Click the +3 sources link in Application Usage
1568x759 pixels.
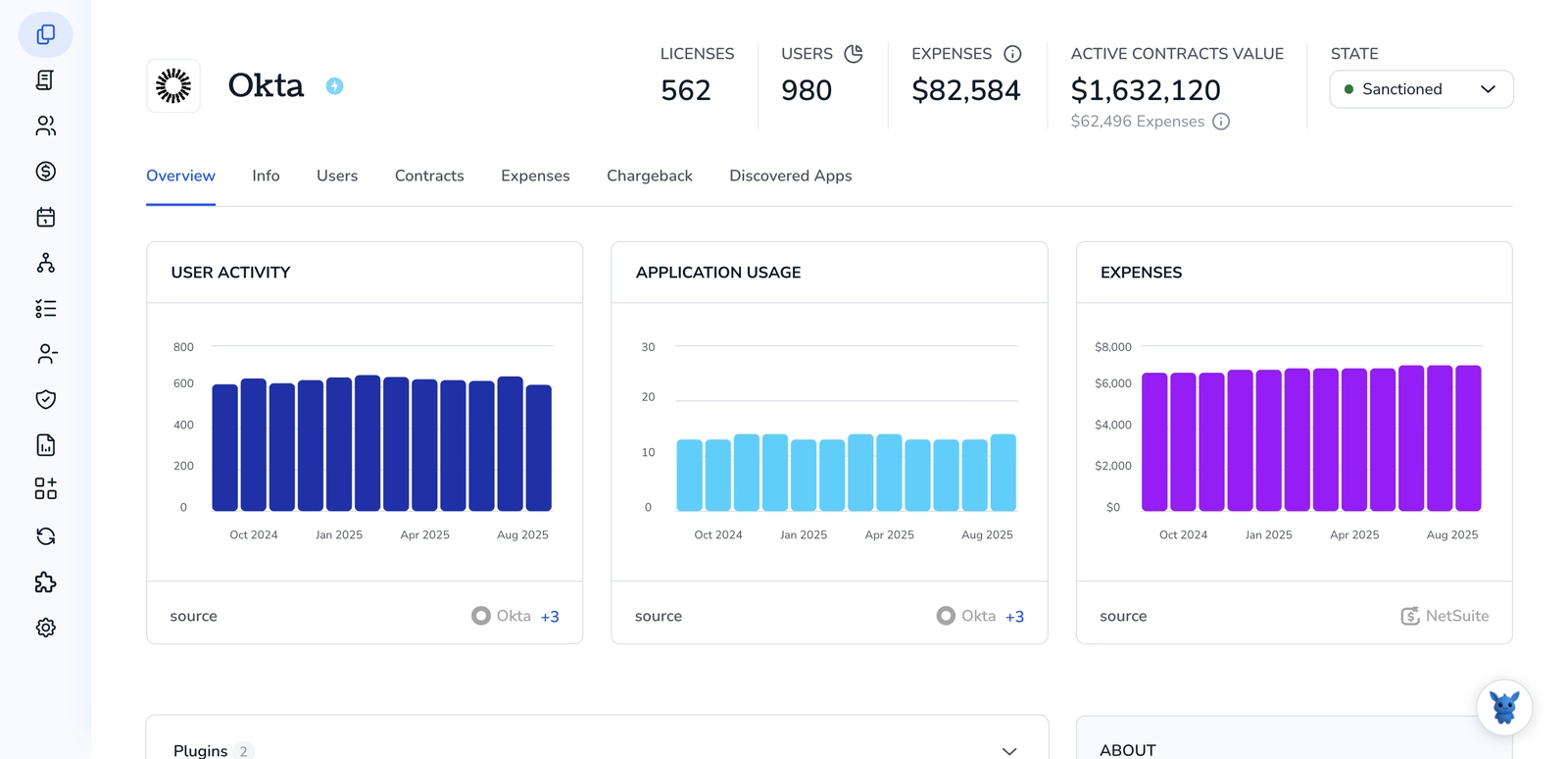pyautogui.click(x=1014, y=617)
